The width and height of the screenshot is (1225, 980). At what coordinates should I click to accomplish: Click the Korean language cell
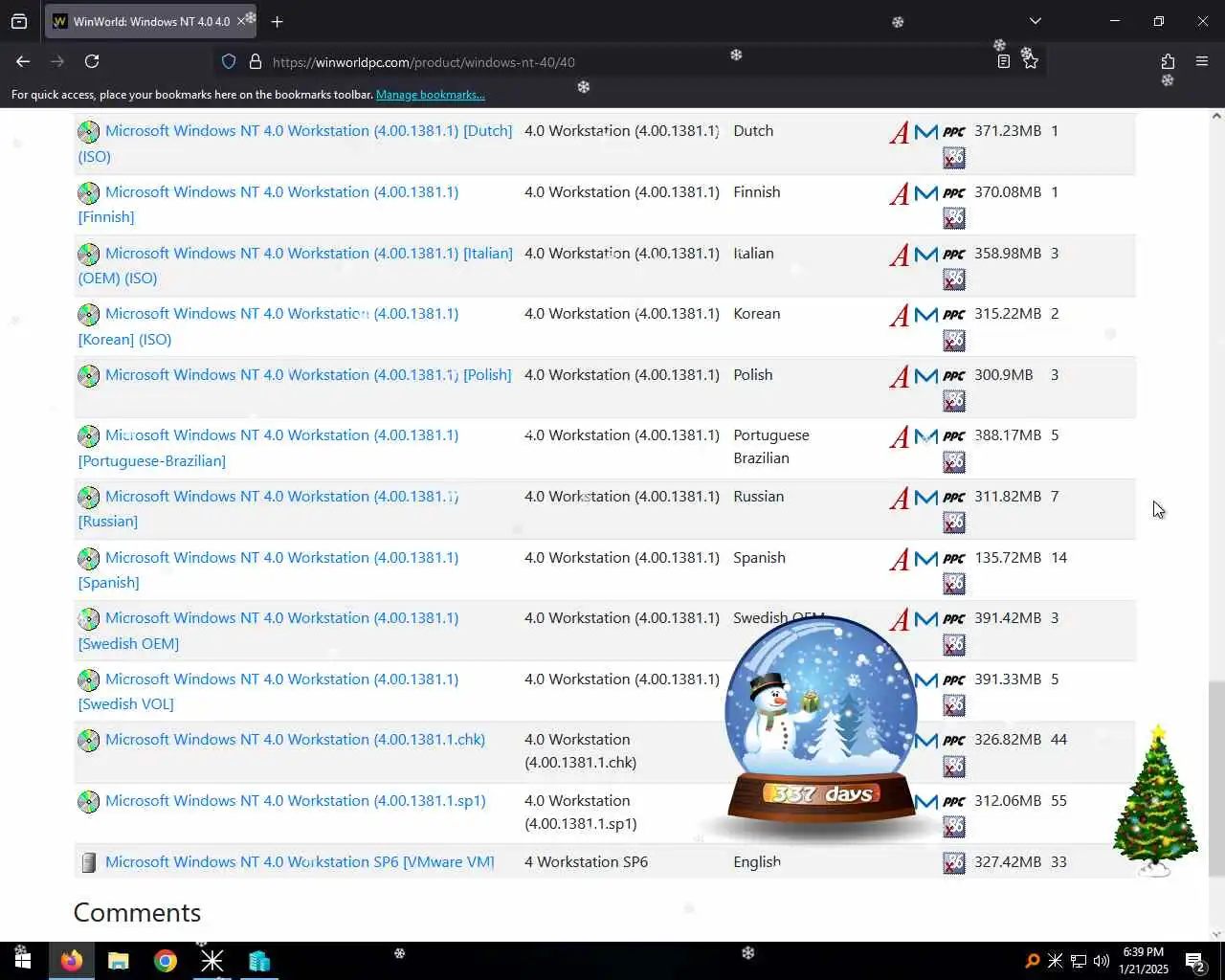[757, 314]
